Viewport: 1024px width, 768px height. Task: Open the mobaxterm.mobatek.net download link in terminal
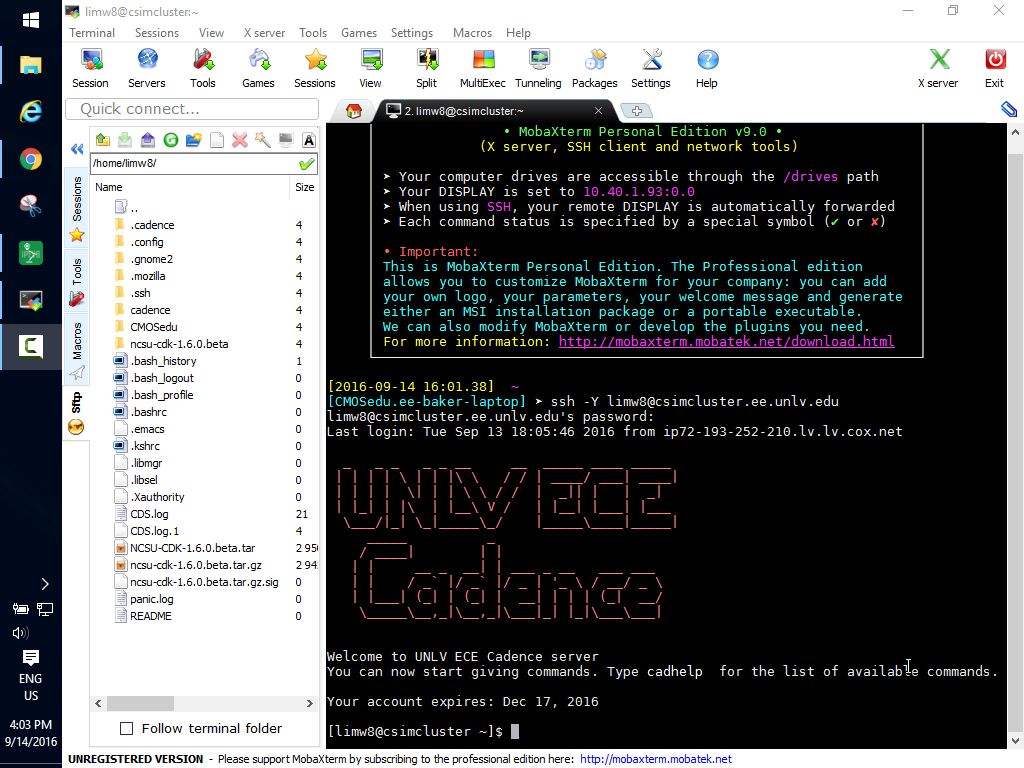pos(726,342)
